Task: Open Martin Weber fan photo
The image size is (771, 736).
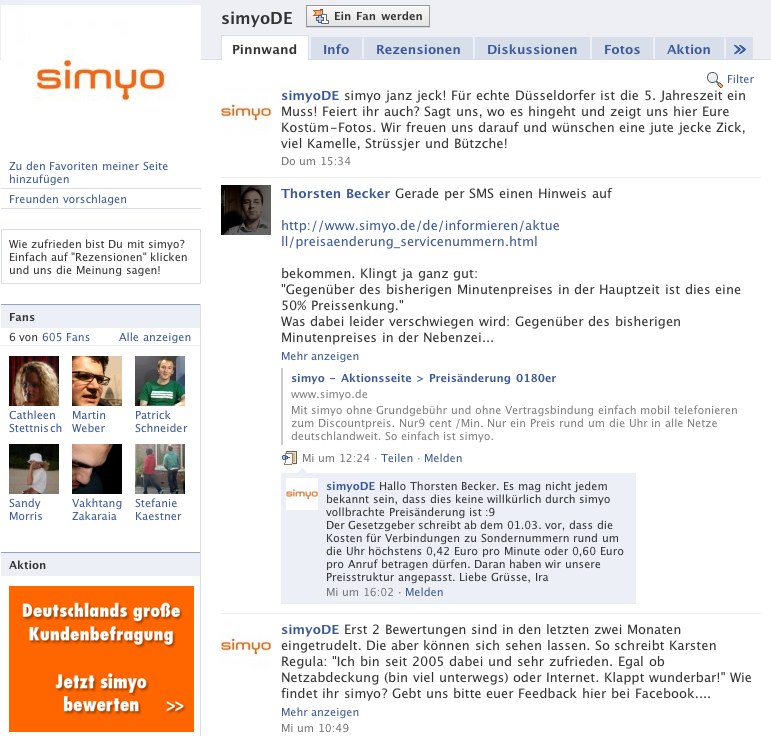Action: 97,381
